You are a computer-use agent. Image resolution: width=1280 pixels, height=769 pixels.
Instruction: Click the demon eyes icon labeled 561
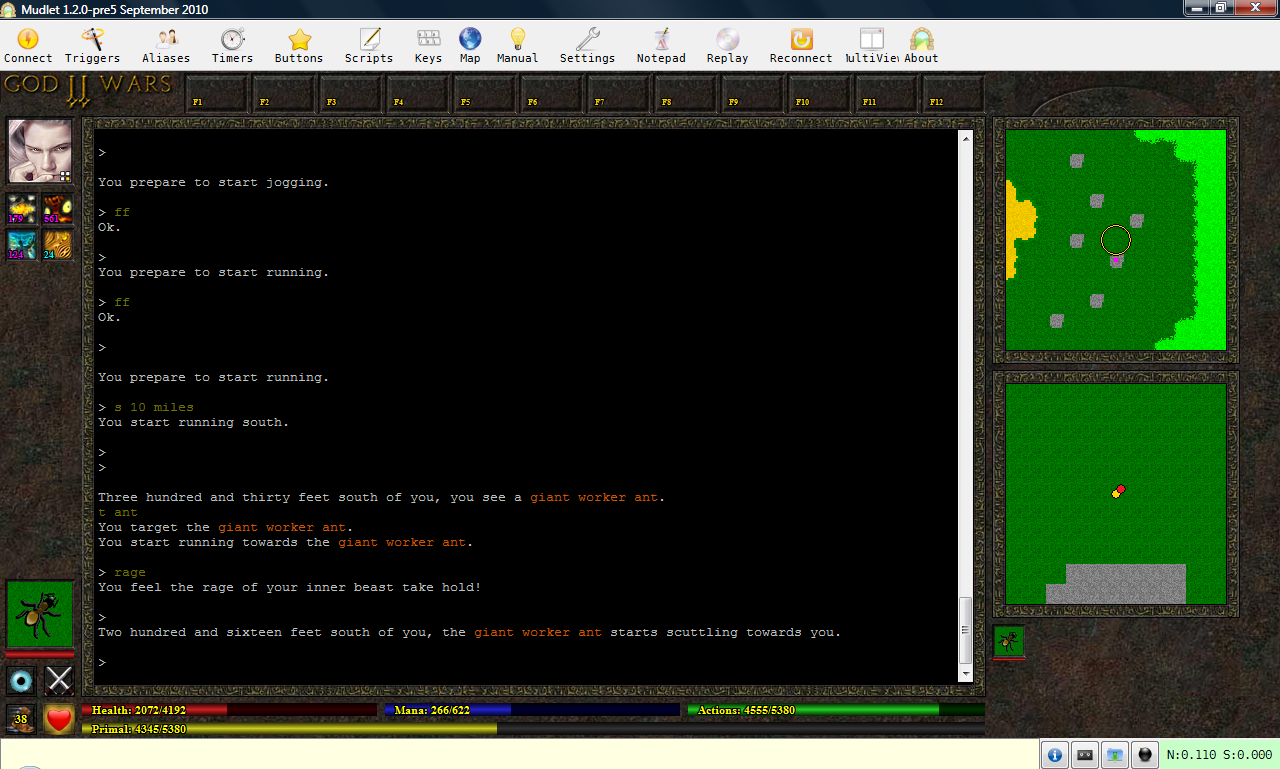click(57, 208)
